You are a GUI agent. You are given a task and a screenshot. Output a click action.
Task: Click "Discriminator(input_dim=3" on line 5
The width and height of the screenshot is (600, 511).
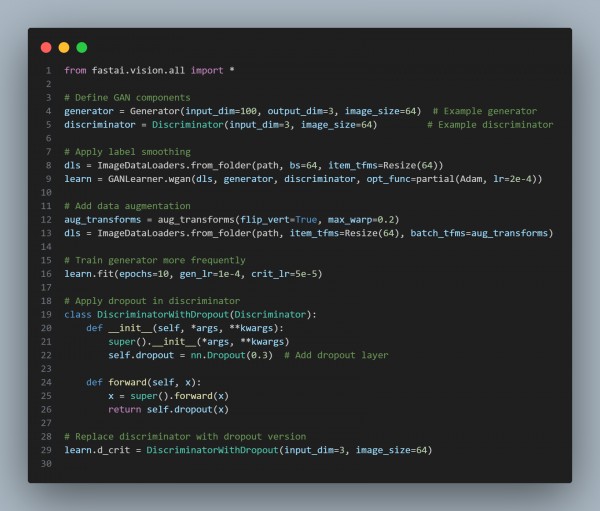[221, 125]
